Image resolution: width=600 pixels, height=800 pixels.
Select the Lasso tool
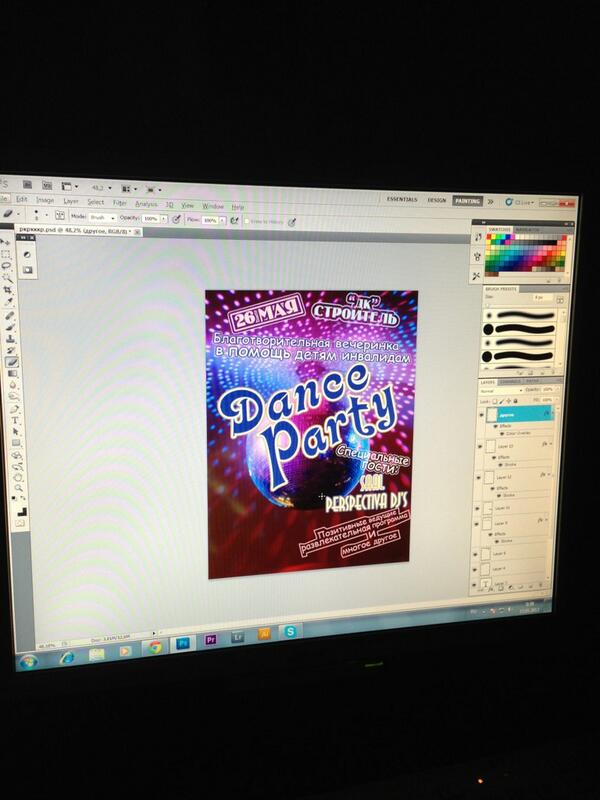[7, 266]
